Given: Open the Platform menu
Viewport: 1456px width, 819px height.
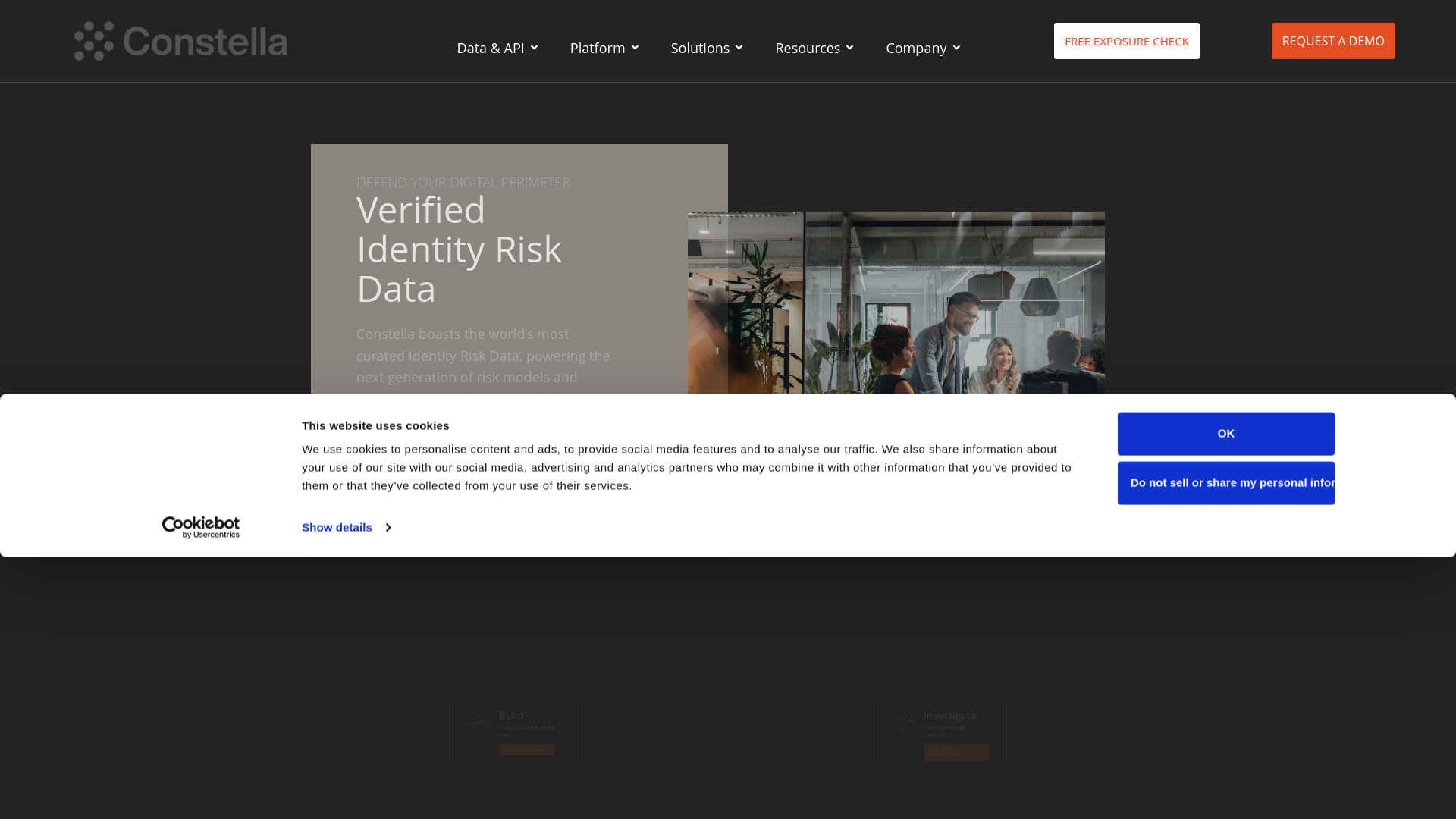Looking at the screenshot, I should click(x=604, y=48).
